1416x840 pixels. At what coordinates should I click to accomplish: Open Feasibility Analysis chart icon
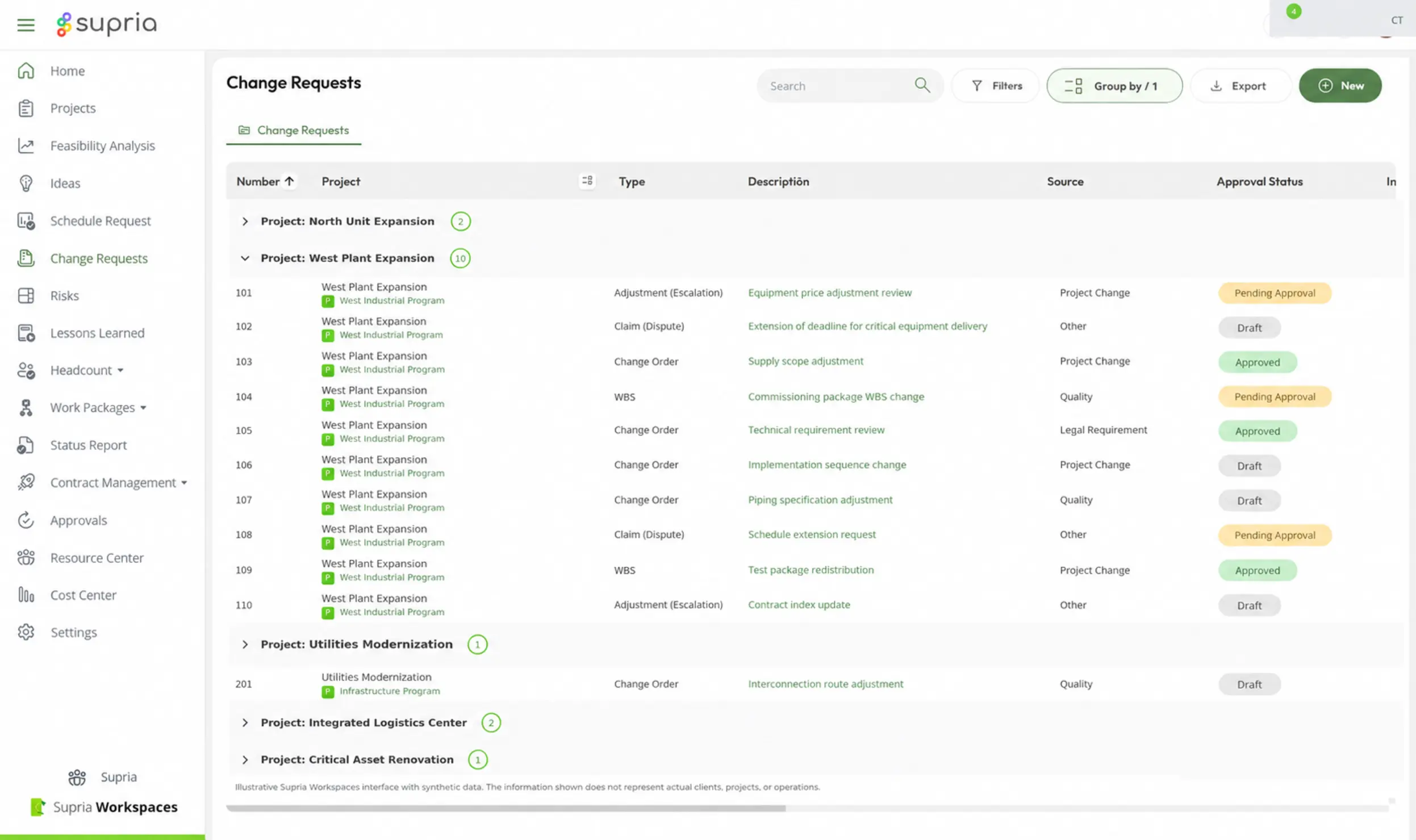26,145
